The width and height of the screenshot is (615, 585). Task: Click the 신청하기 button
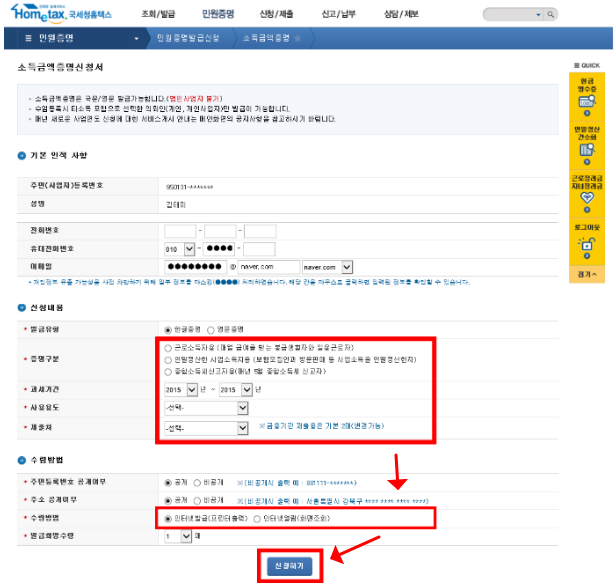coord(289,567)
